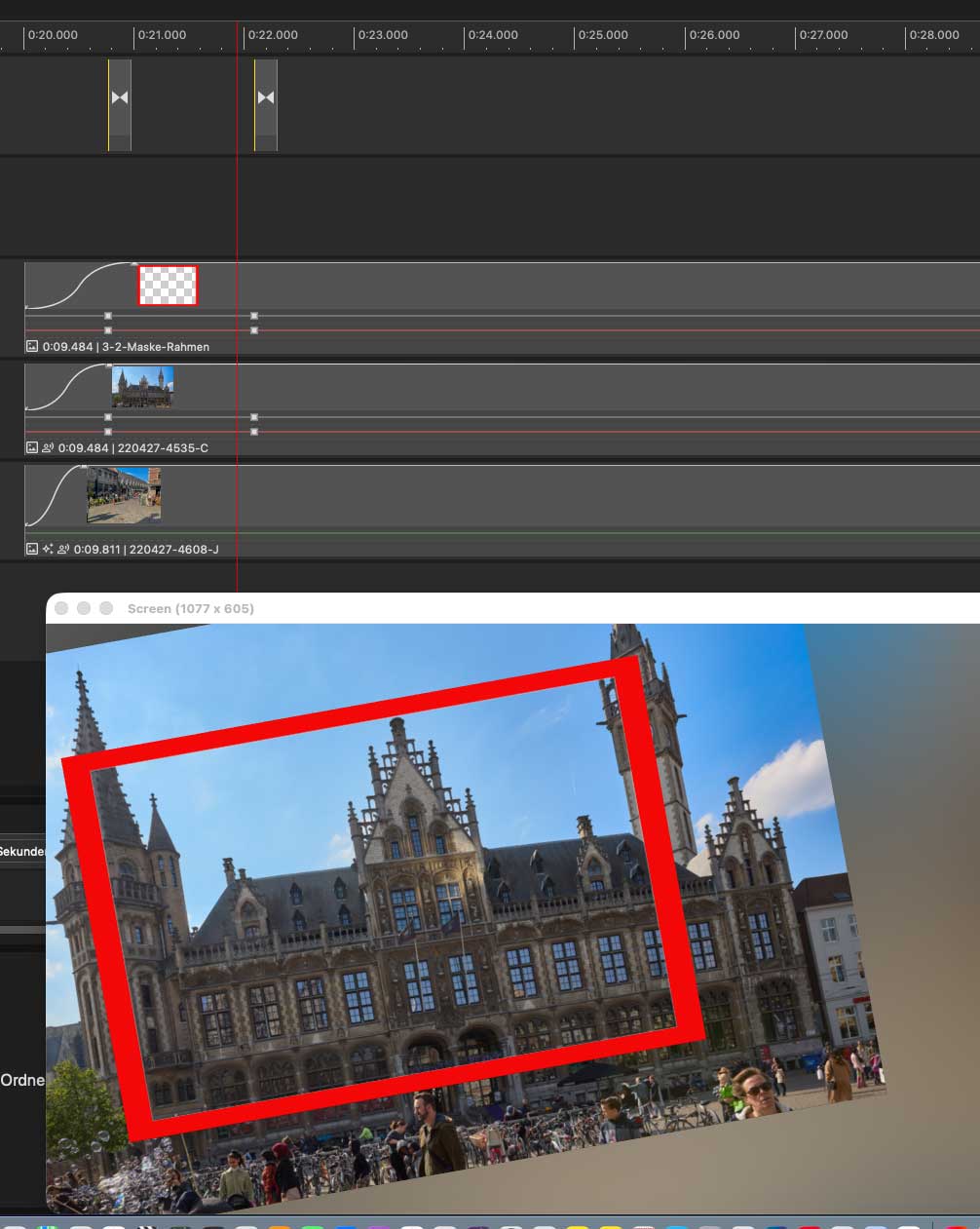Click sound icon on 220427-4535-C track
980x1229 pixels.
point(48,447)
